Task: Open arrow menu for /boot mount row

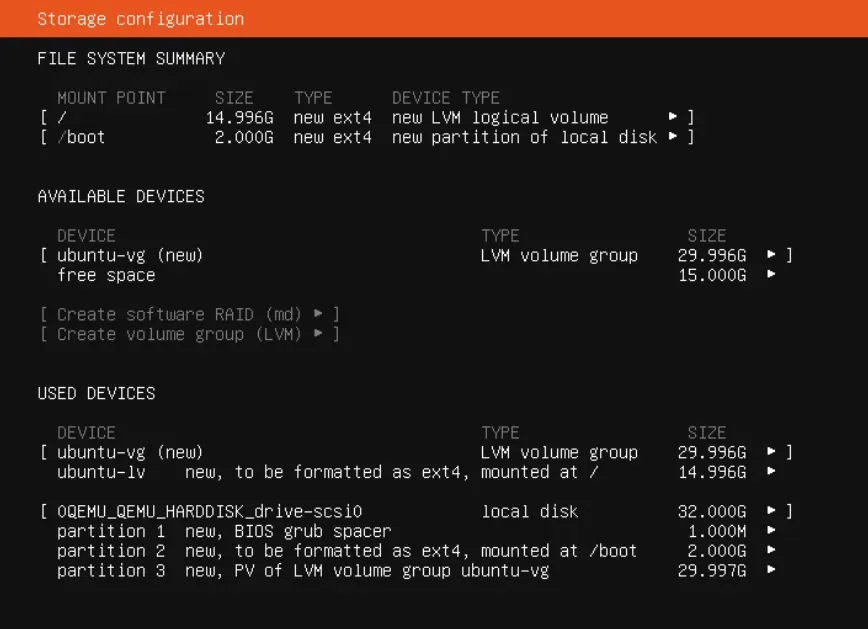Action: 673,137
